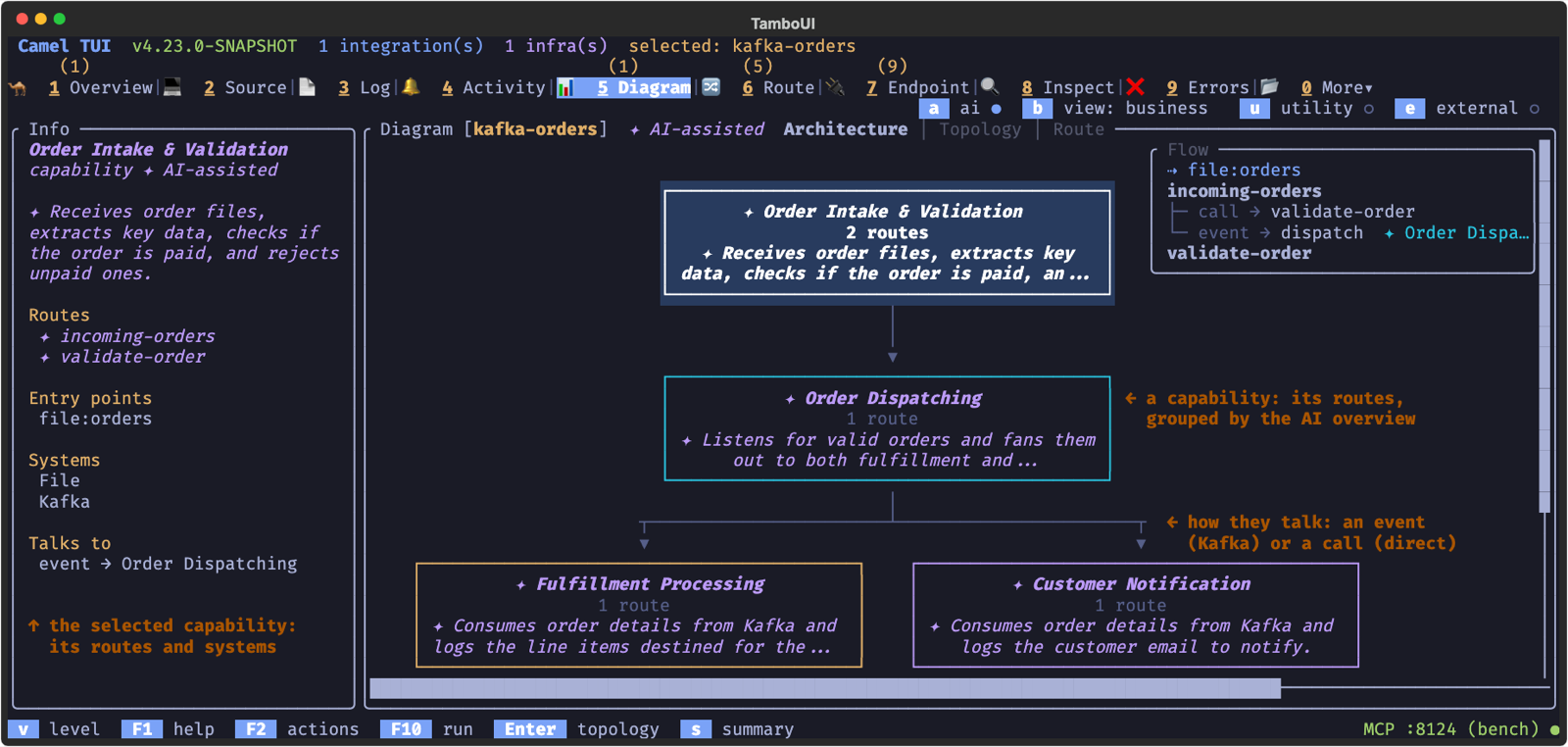The width and height of the screenshot is (1568, 747).
Task: Toggle the ai option with key a
Action: (960, 109)
